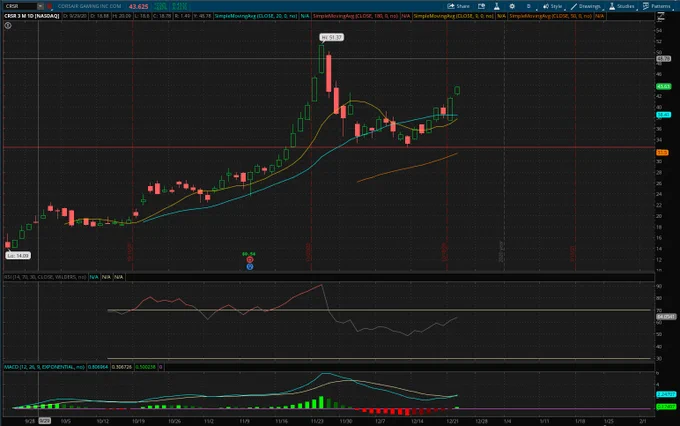Click the cyan SimpleMovingAvg (CLOSE, 20) label
The height and width of the screenshot is (426, 680).
pos(256,16)
